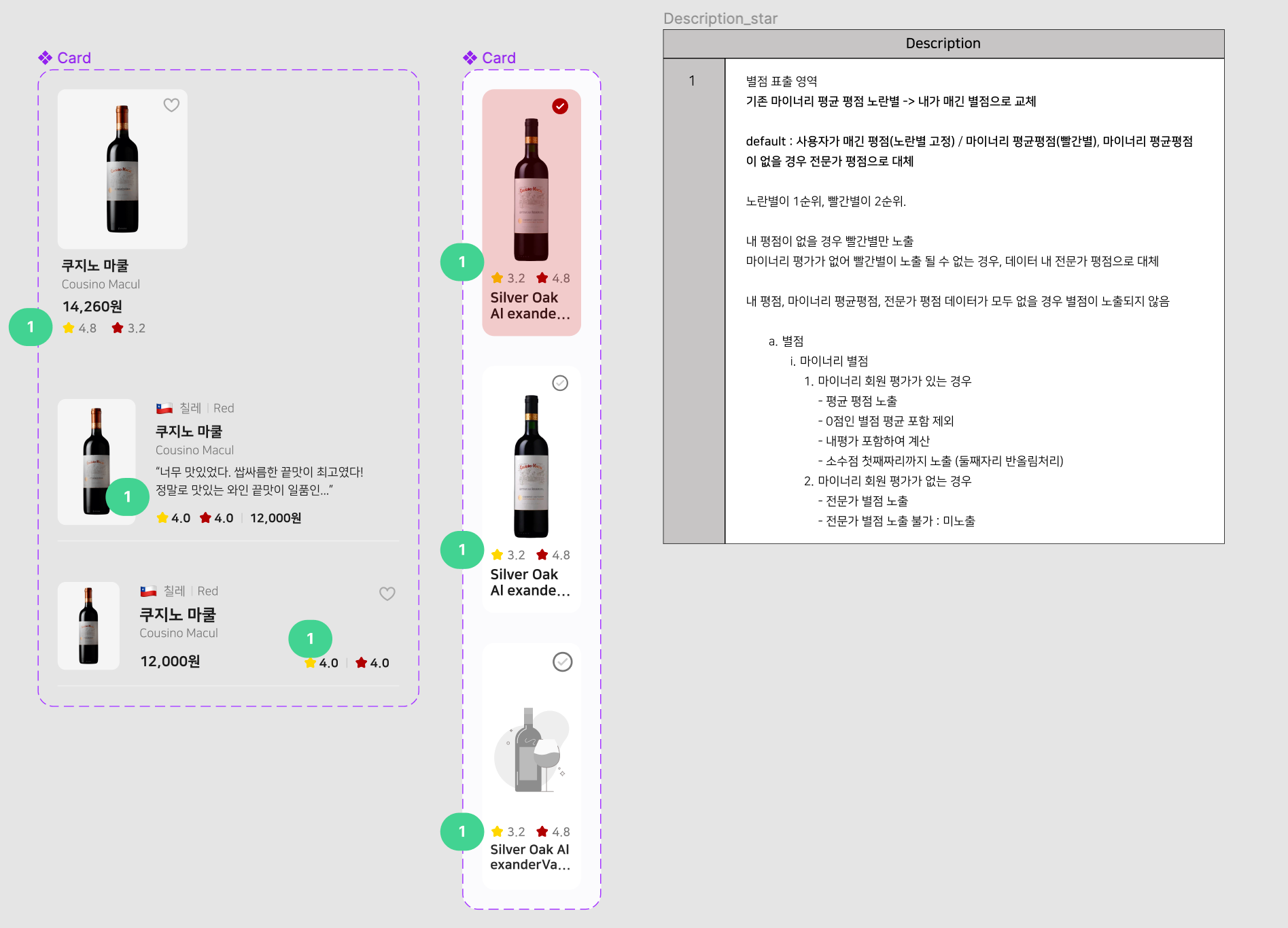Select the Description_star frame title

tap(720, 18)
